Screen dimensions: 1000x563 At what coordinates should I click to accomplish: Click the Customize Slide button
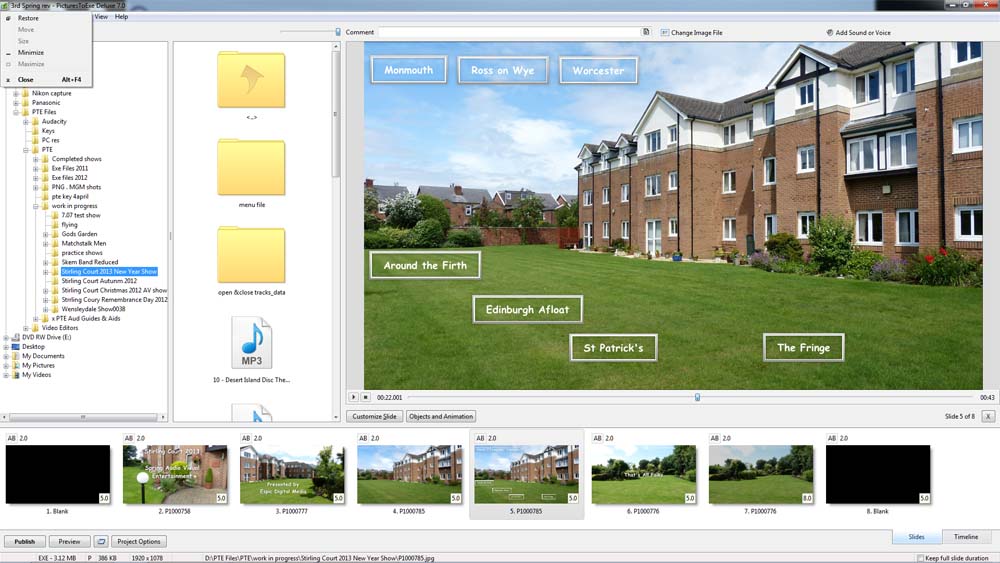click(374, 416)
